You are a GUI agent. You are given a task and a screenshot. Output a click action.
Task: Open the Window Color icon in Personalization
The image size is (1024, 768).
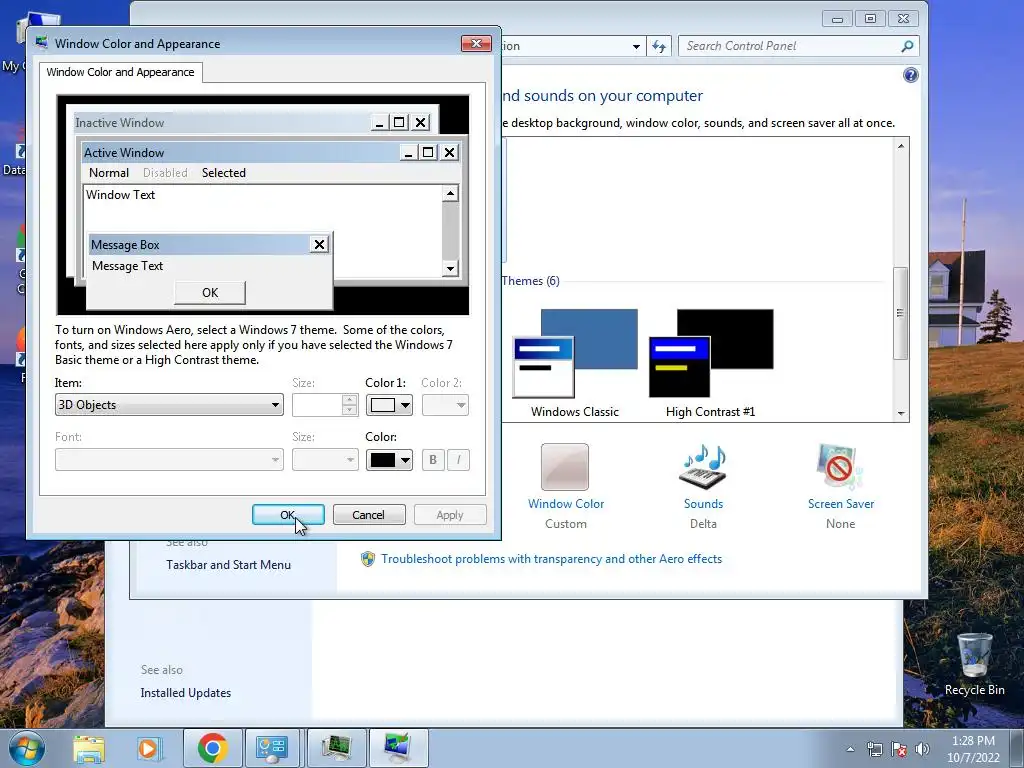point(565,466)
